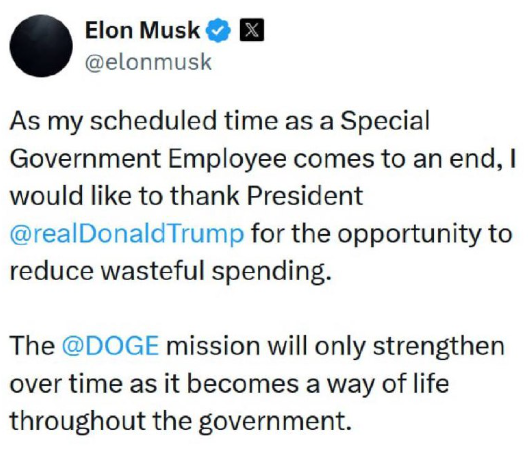Click the line 'would like to thank President'

[x=187, y=196]
